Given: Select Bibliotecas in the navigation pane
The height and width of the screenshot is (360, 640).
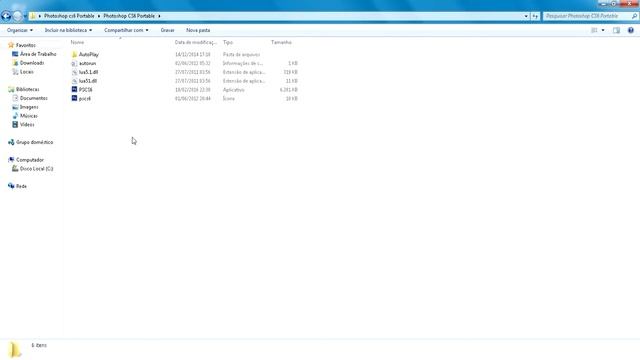Looking at the screenshot, I should 27,89.
